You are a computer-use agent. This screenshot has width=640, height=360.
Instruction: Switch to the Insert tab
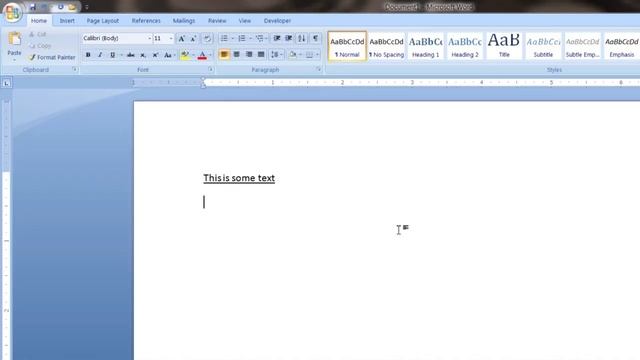click(67, 21)
